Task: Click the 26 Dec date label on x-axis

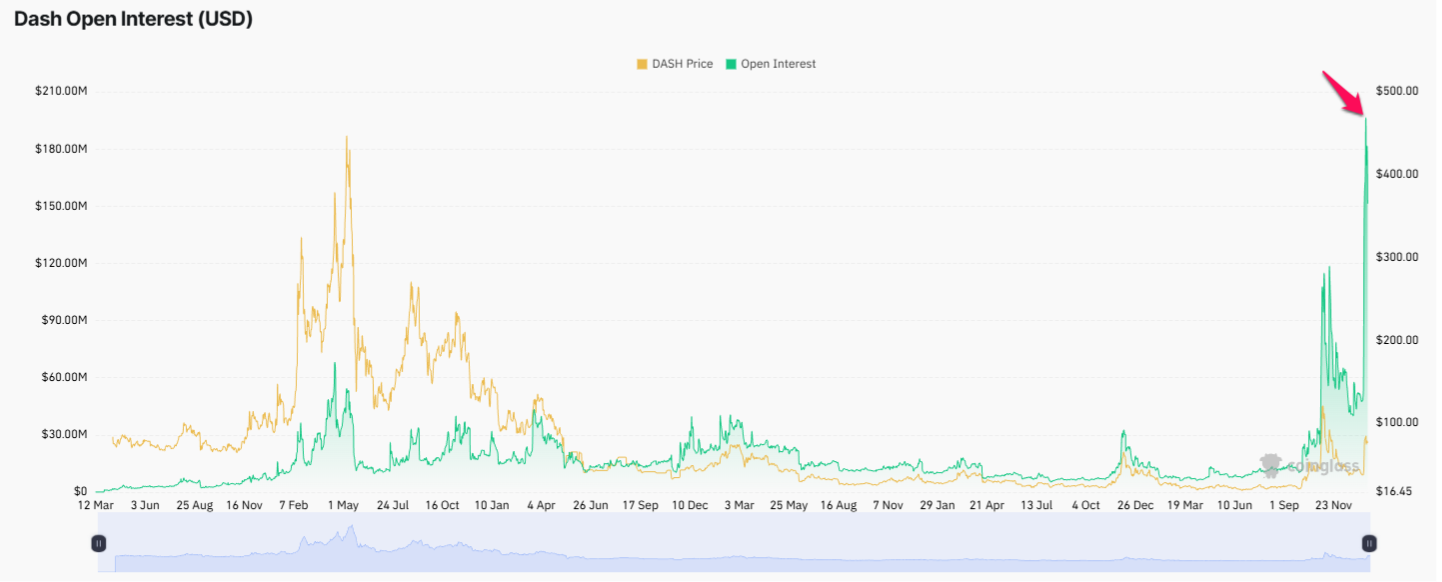Action: [x=1135, y=506]
